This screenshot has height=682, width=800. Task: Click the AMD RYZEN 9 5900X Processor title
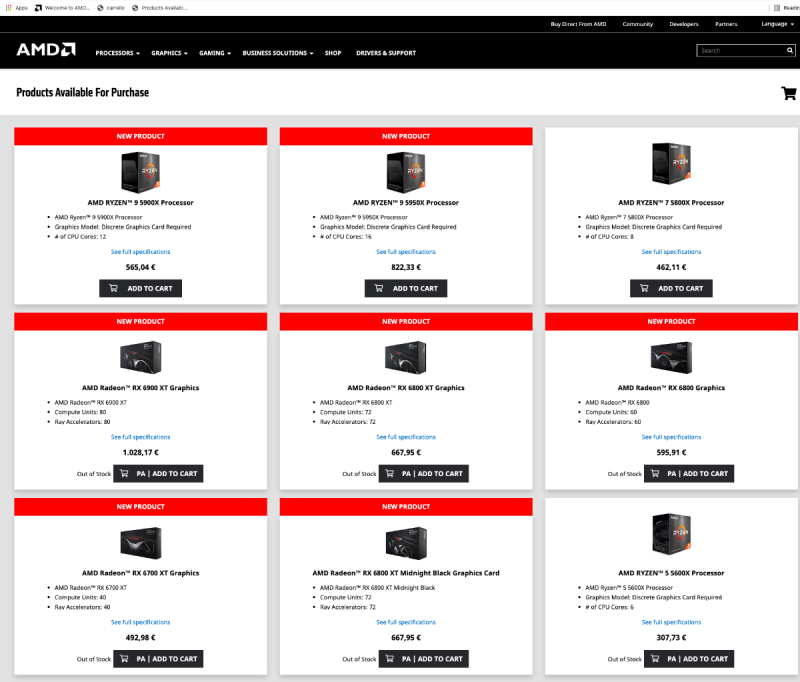[140, 203]
